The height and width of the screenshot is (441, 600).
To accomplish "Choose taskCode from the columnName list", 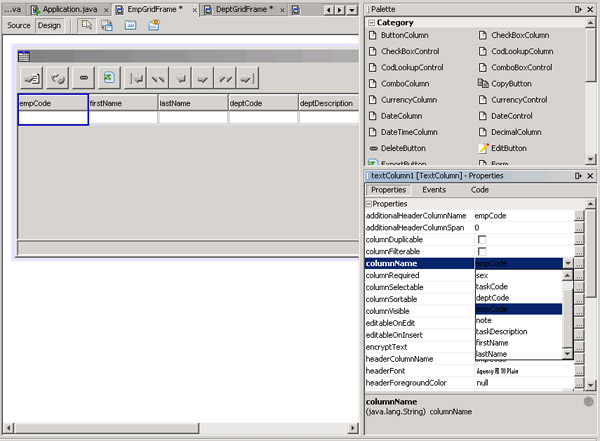I will pyautogui.click(x=492, y=286).
